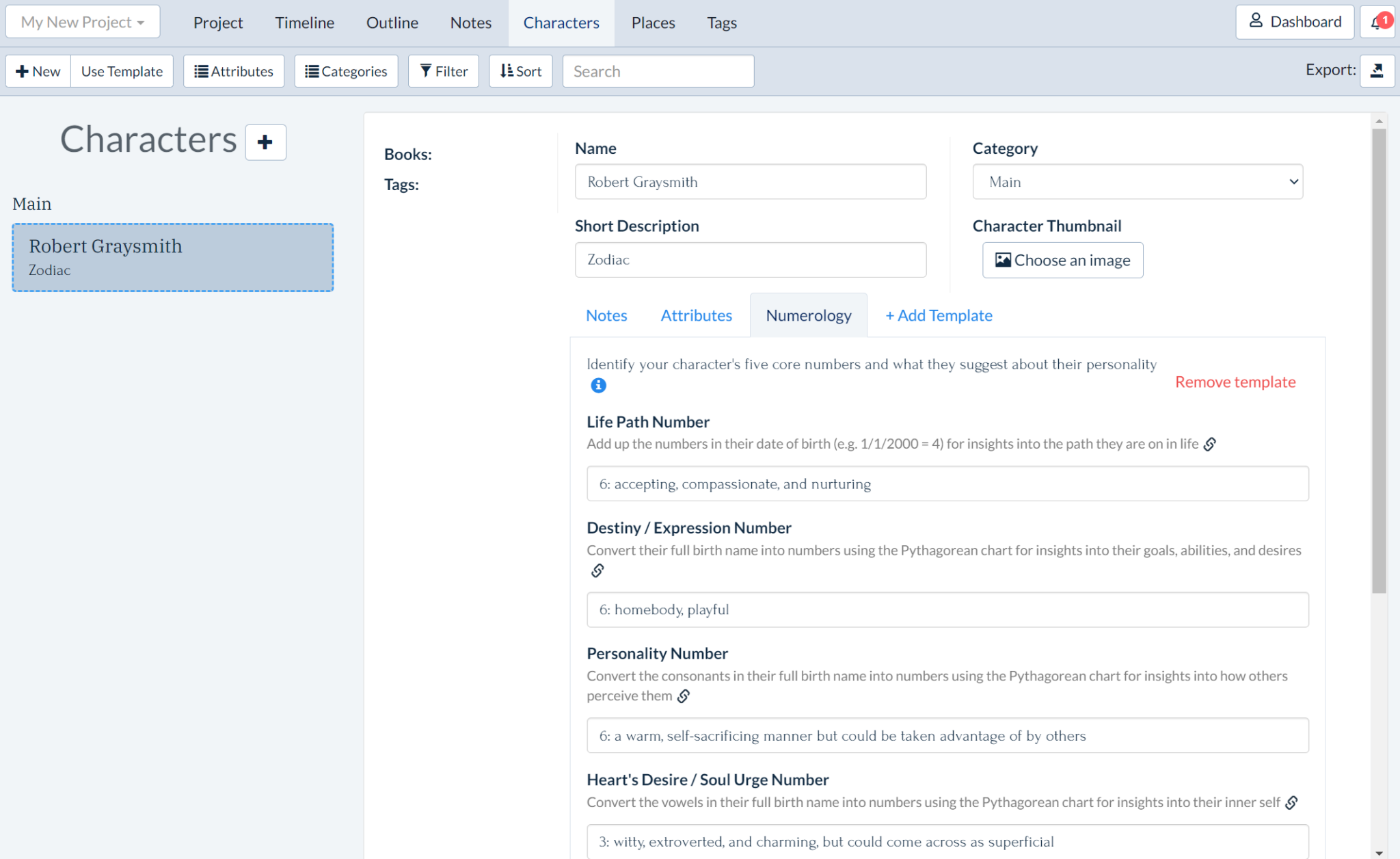Open the Sort options
The width and height of the screenshot is (1400, 859).
[520, 71]
